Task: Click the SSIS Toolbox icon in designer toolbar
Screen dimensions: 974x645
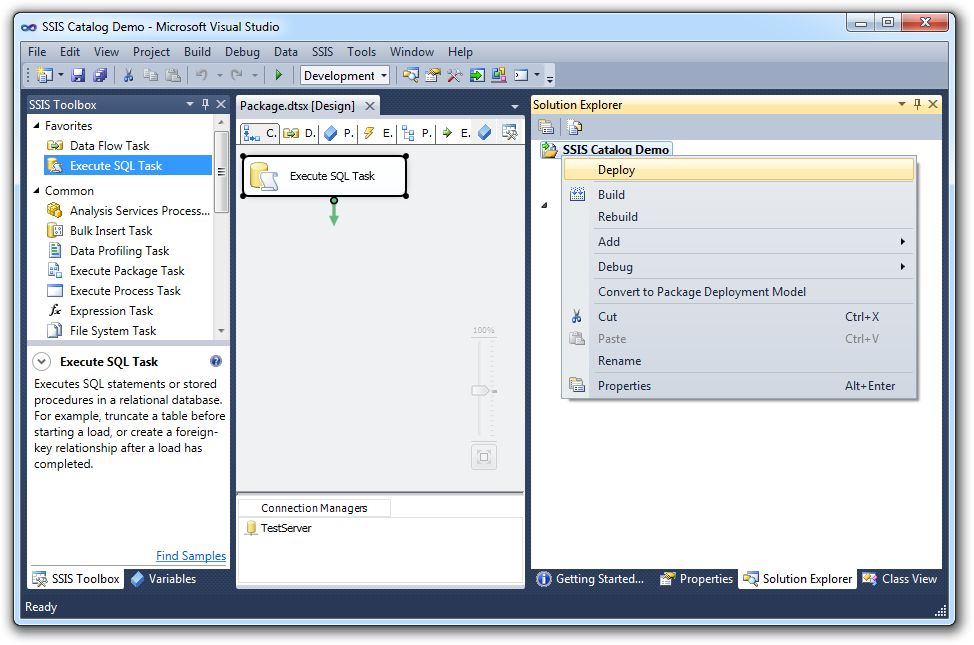Action: coord(509,132)
